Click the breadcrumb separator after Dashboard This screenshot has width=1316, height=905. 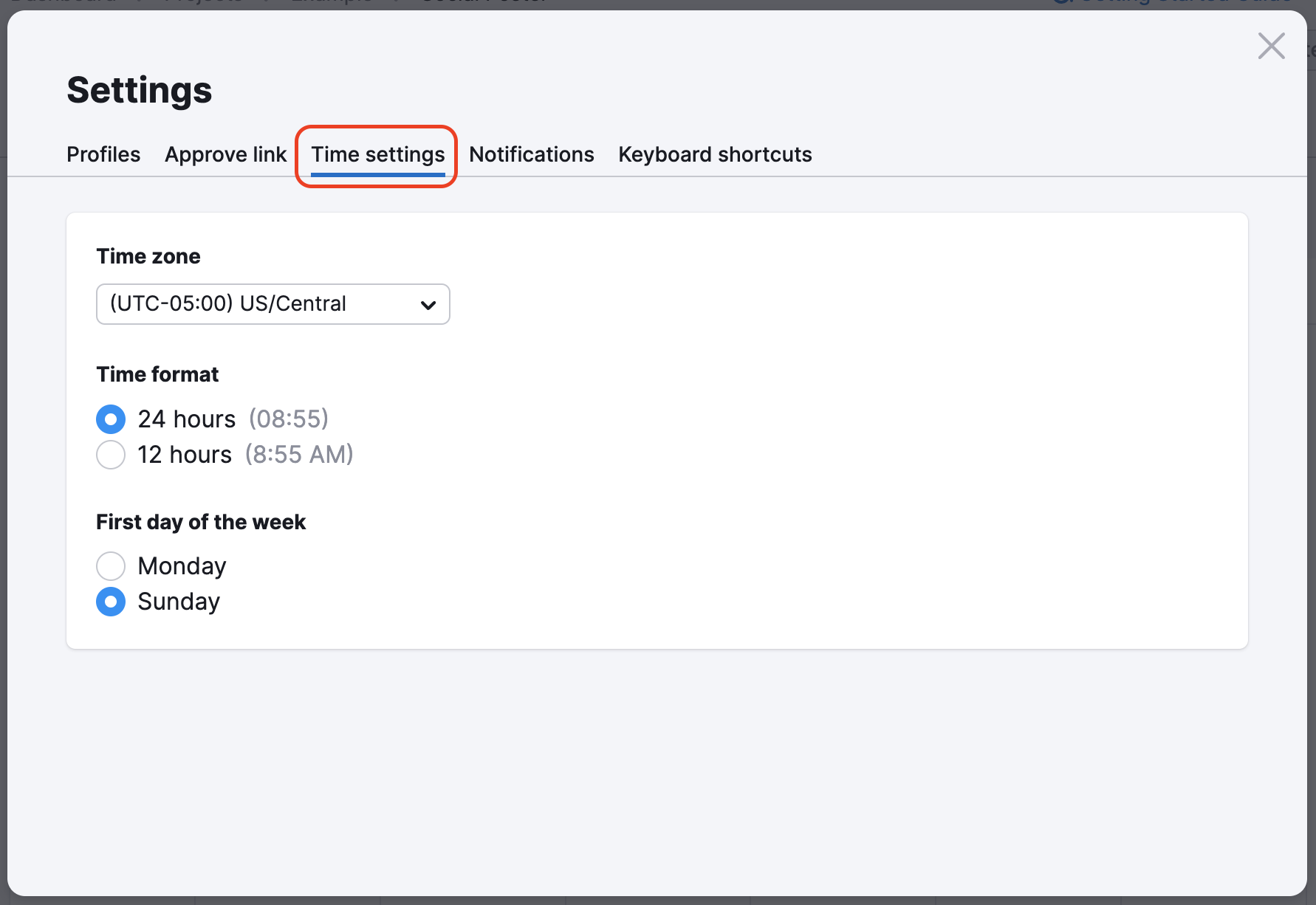138,2
